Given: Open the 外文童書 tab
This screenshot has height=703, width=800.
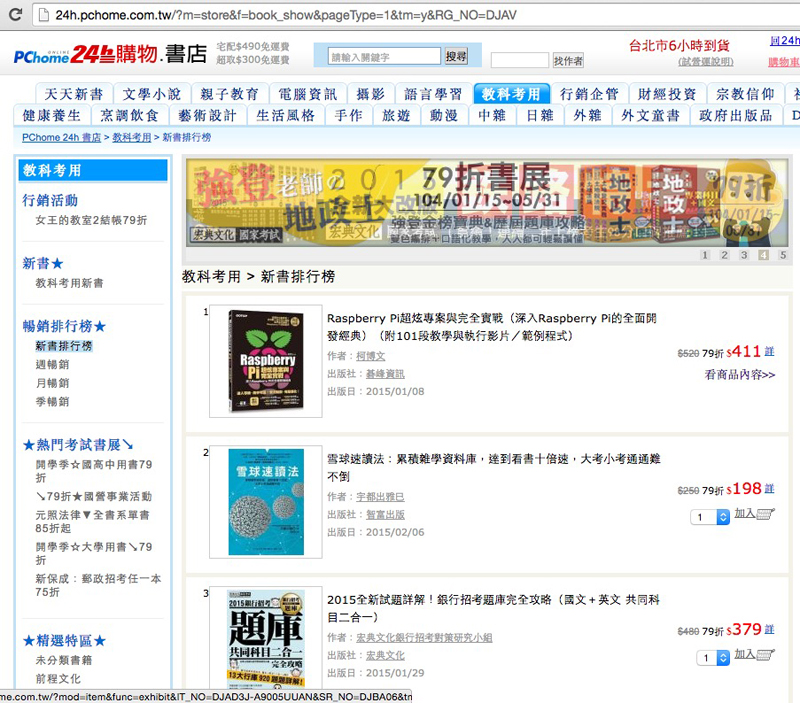Looking at the screenshot, I should (x=651, y=115).
